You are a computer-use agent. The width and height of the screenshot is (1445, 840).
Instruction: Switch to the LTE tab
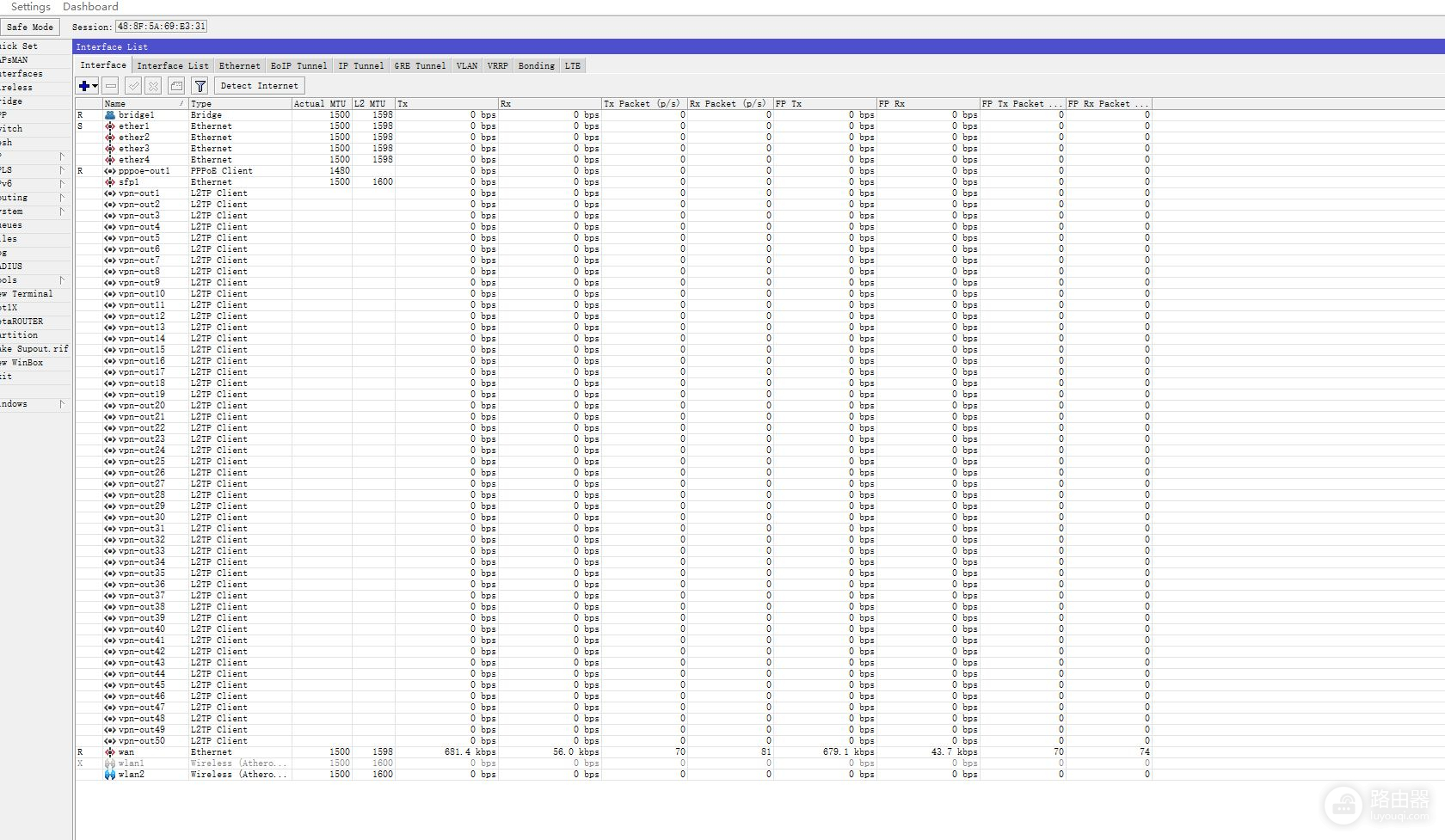coord(573,66)
